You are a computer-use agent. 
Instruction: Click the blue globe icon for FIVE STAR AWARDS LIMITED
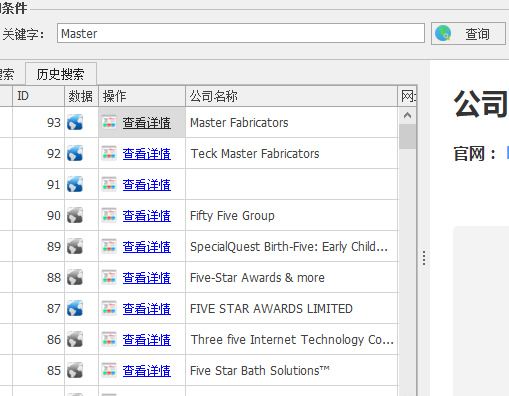click(x=75, y=308)
